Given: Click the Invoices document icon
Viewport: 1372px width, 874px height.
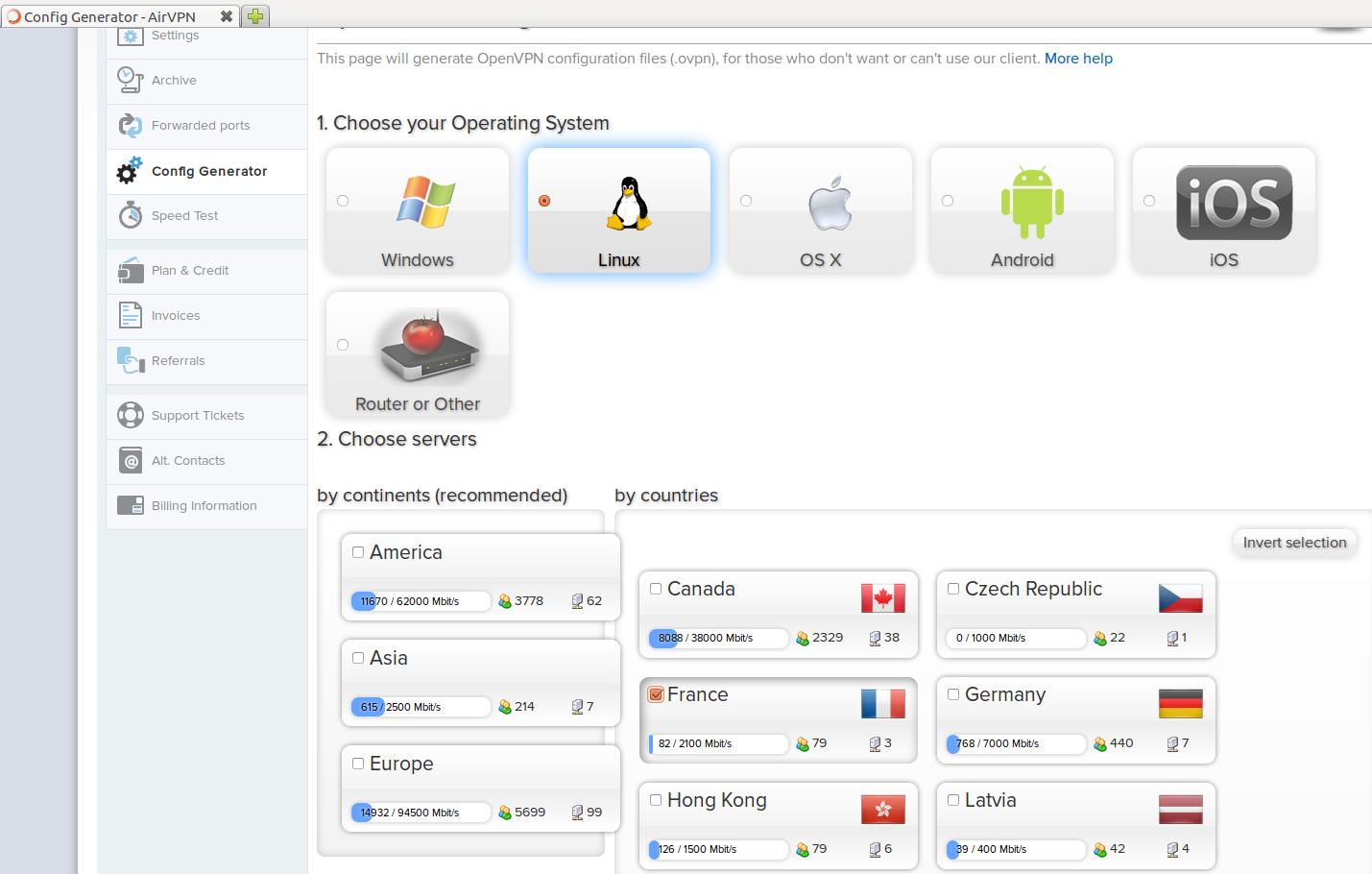Looking at the screenshot, I should tap(130, 315).
